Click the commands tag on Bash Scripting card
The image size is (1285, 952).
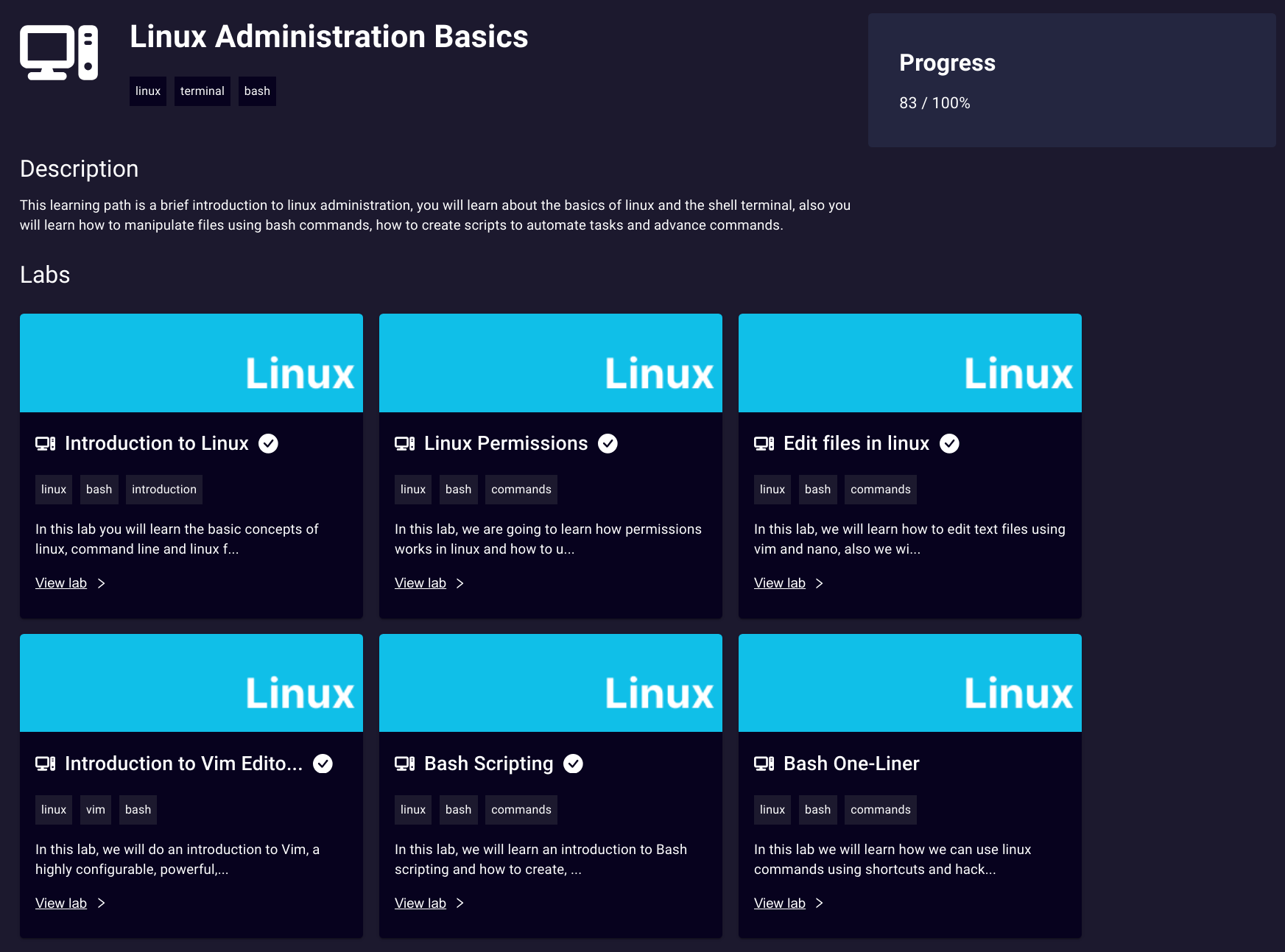[521, 810]
